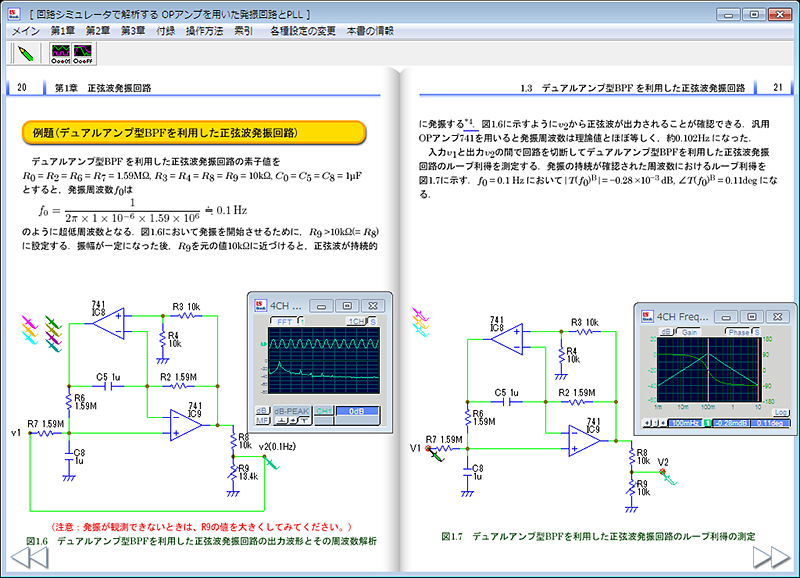Click the app icon in the 4CH Freq window

(647, 316)
